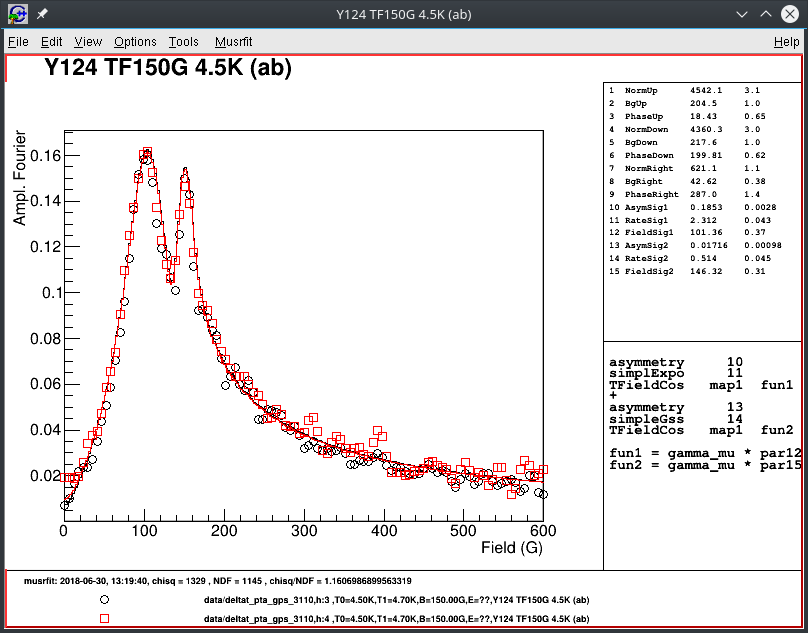Screen dimensions: 808x633
Task: Open the File menu
Action: [18, 42]
